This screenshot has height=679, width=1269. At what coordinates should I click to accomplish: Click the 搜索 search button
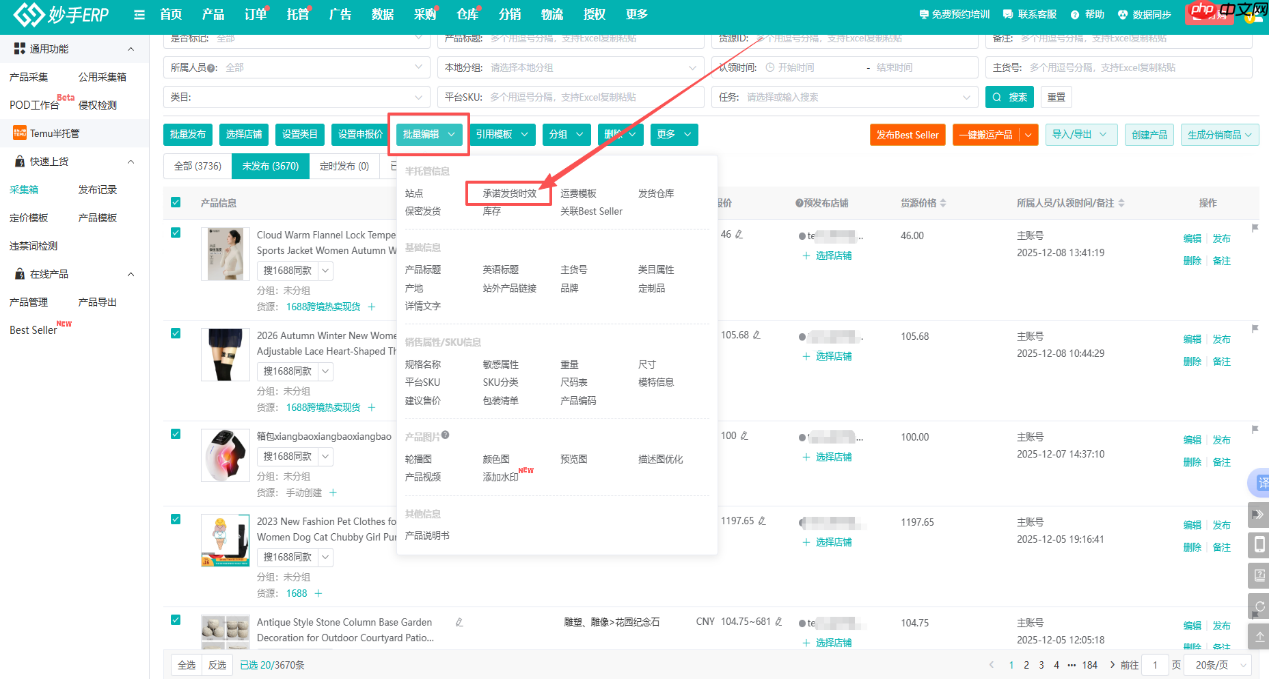(1009, 97)
